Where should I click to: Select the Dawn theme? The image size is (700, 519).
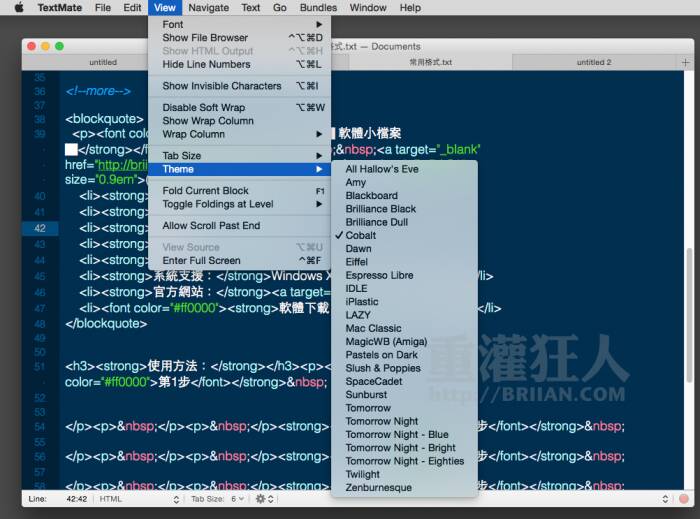pyautogui.click(x=404, y=249)
